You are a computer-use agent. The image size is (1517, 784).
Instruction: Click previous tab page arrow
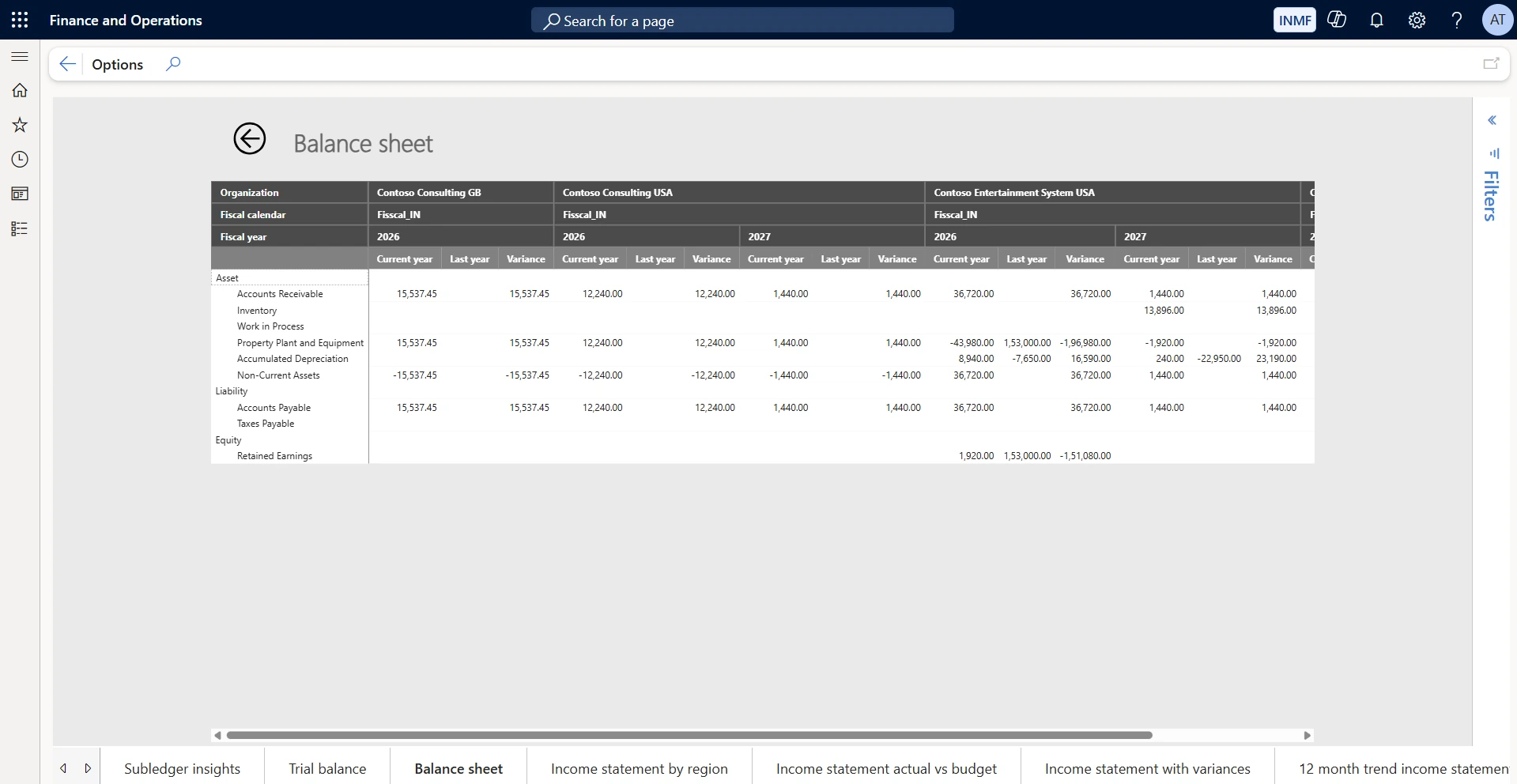pyautogui.click(x=63, y=768)
